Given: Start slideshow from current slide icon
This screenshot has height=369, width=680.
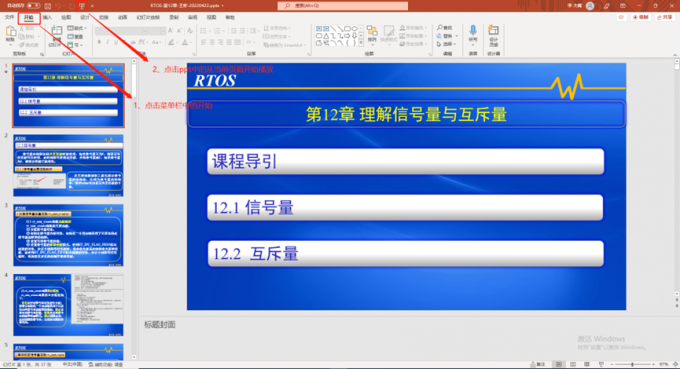Looking at the screenshot, I should tap(82, 6).
